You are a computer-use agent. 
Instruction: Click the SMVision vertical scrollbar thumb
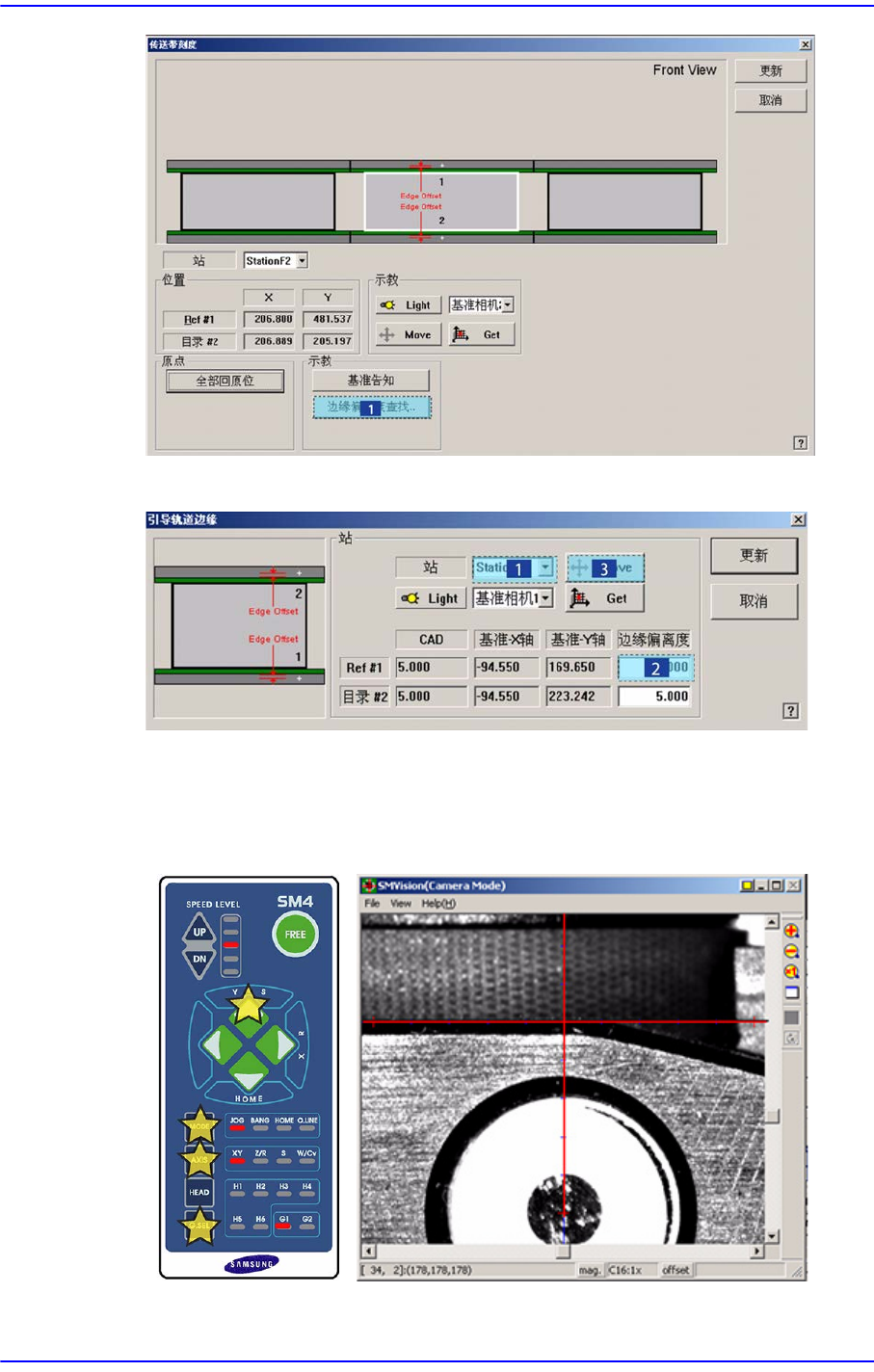pos(771,1115)
